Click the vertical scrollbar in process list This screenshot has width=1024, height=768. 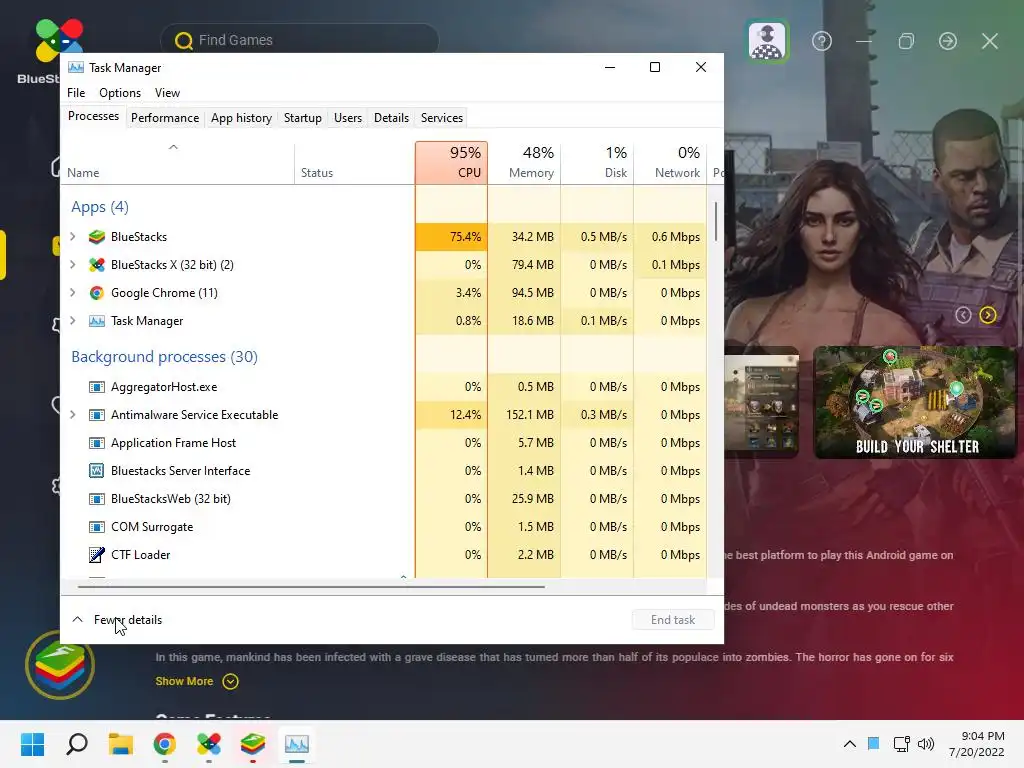[x=716, y=222]
